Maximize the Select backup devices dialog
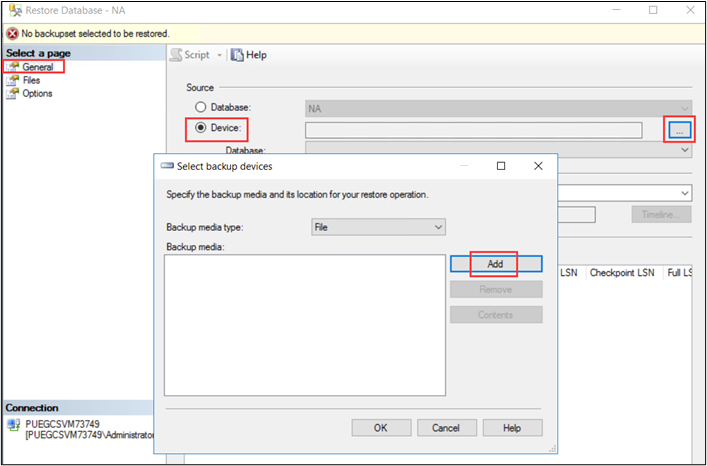707x466 pixels. 500,166
